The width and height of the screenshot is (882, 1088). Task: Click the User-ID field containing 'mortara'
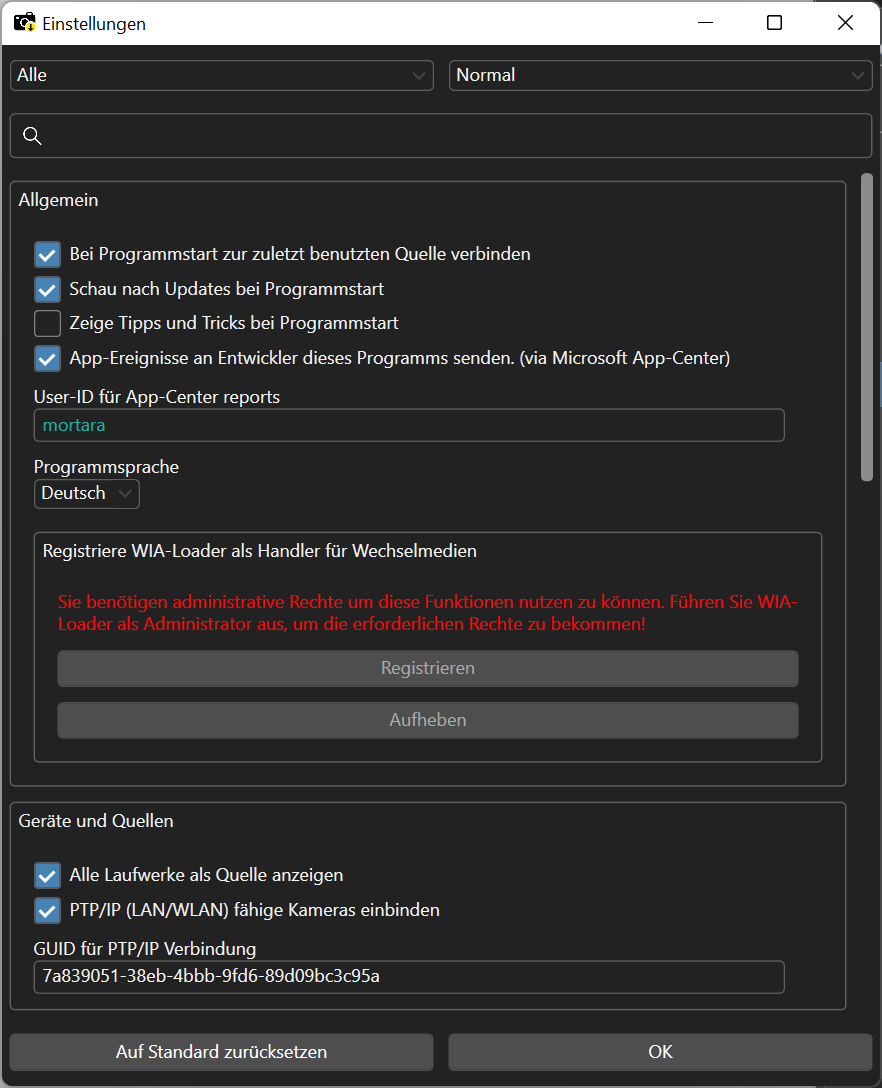pyautogui.click(x=408, y=425)
